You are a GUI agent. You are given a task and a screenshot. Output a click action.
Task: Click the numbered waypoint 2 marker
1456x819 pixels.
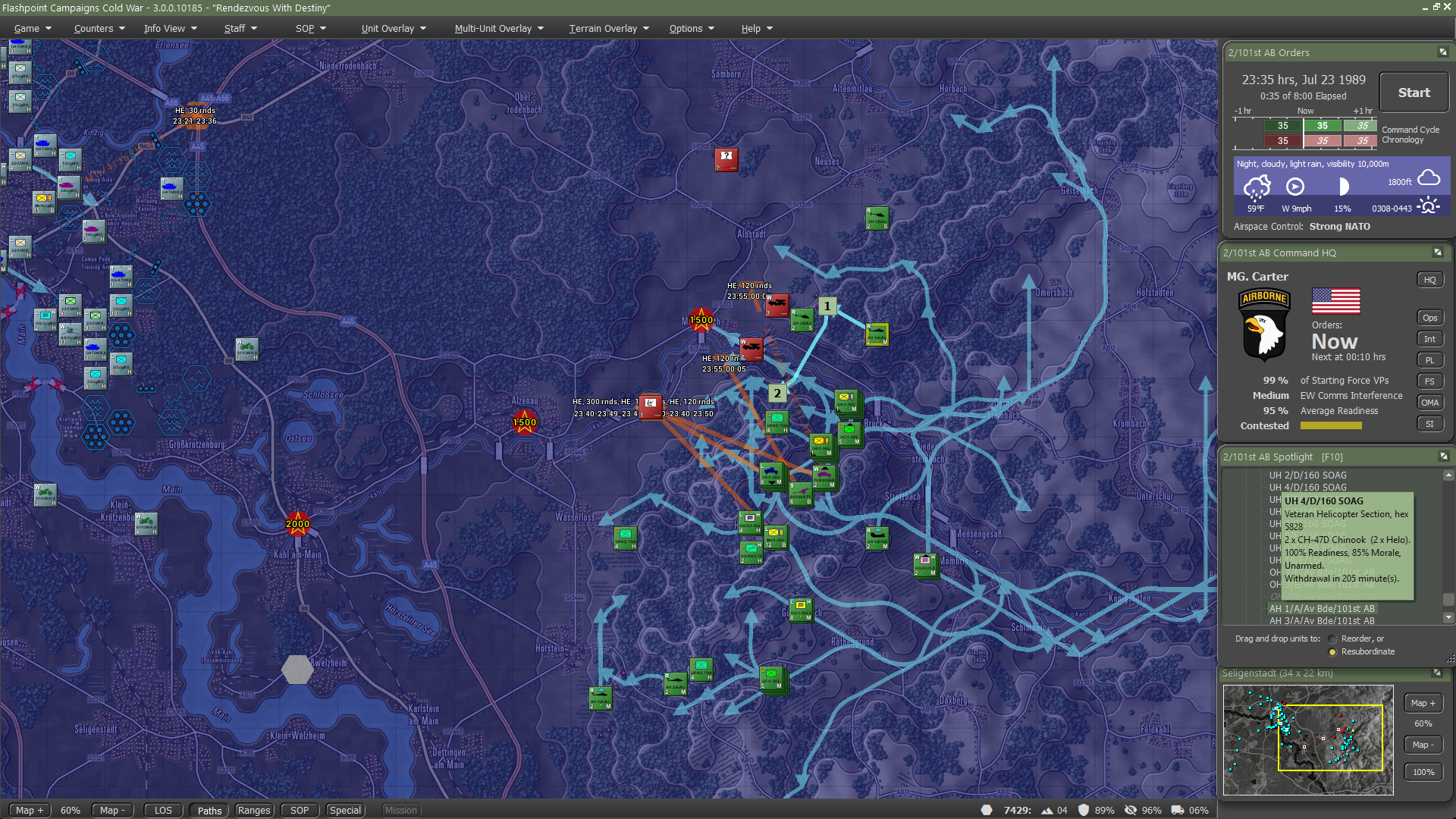[777, 393]
